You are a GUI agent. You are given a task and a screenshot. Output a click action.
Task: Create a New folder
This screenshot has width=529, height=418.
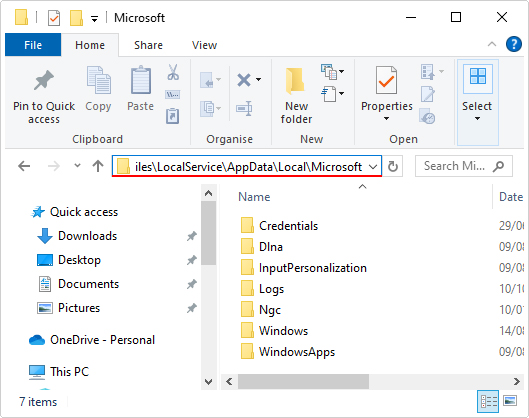[296, 95]
